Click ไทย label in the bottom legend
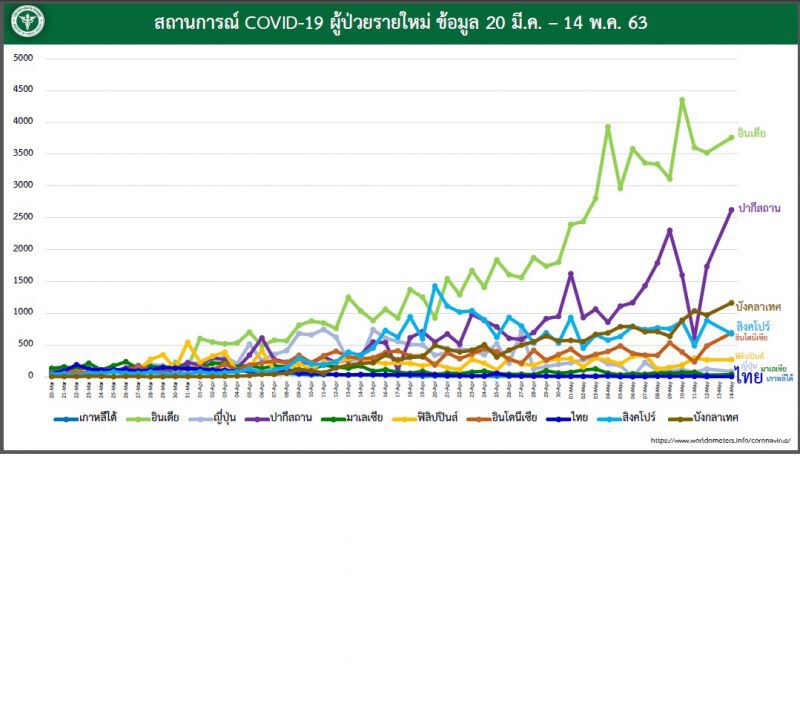This screenshot has height=712, width=800. tap(580, 418)
